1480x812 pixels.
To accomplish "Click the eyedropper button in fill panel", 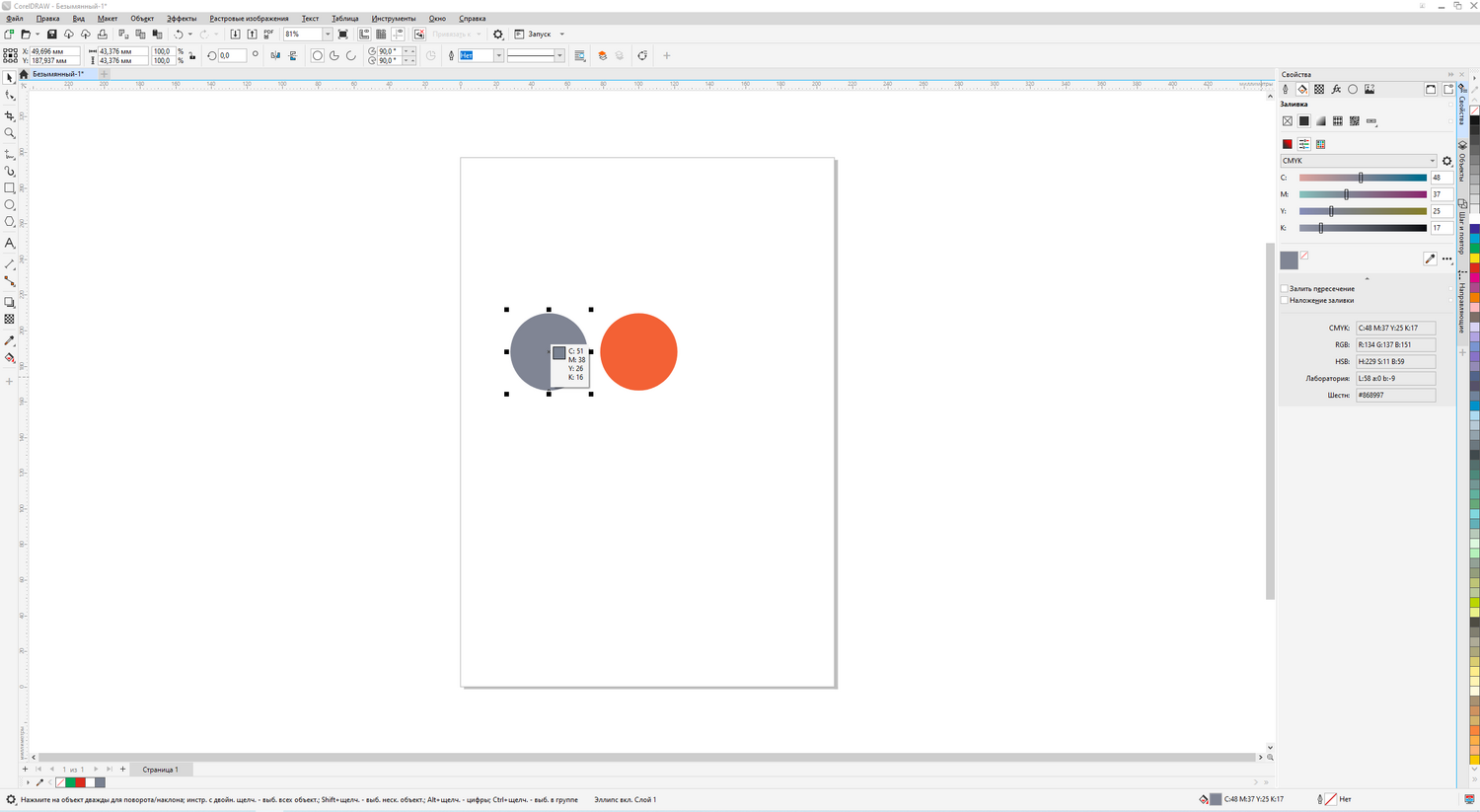I will [x=1430, y=258].
